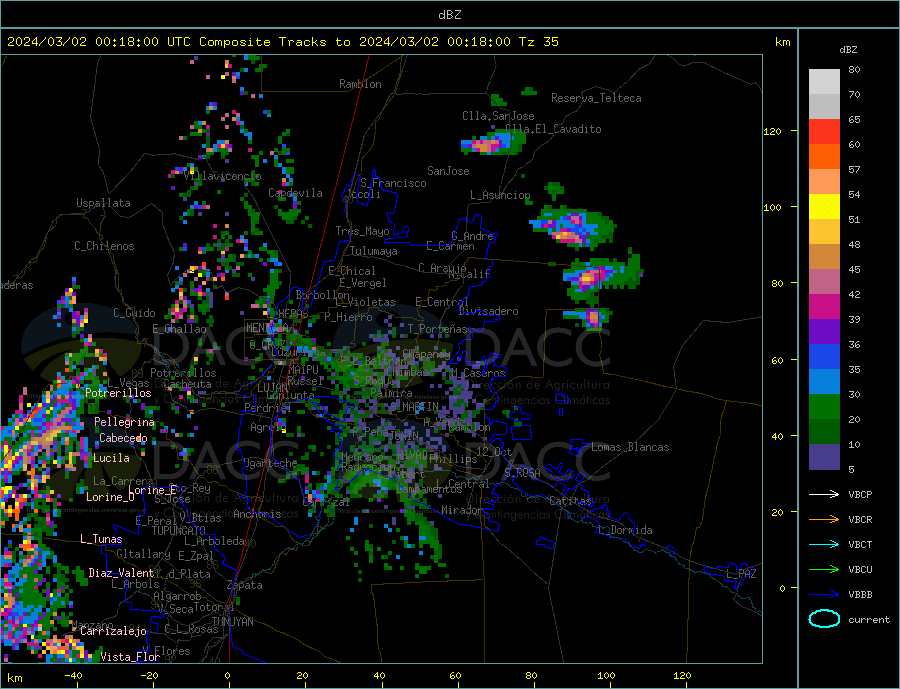Click the 'Composite Tracks' timestamp header text
The image size is (900, 689).
point(282,42)
